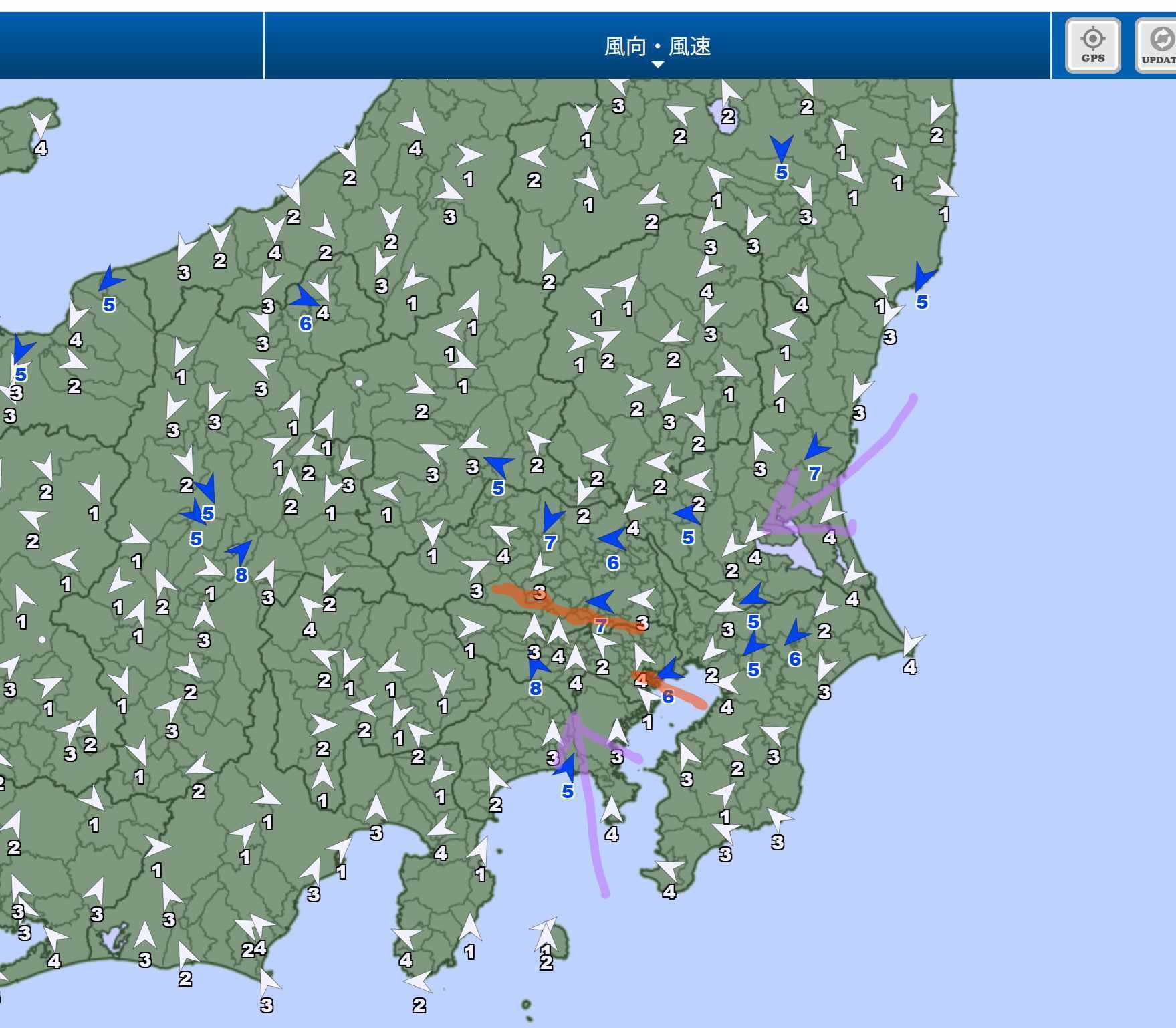Select the blue 6 marker beside Tokyo Bay

point(669,682)
